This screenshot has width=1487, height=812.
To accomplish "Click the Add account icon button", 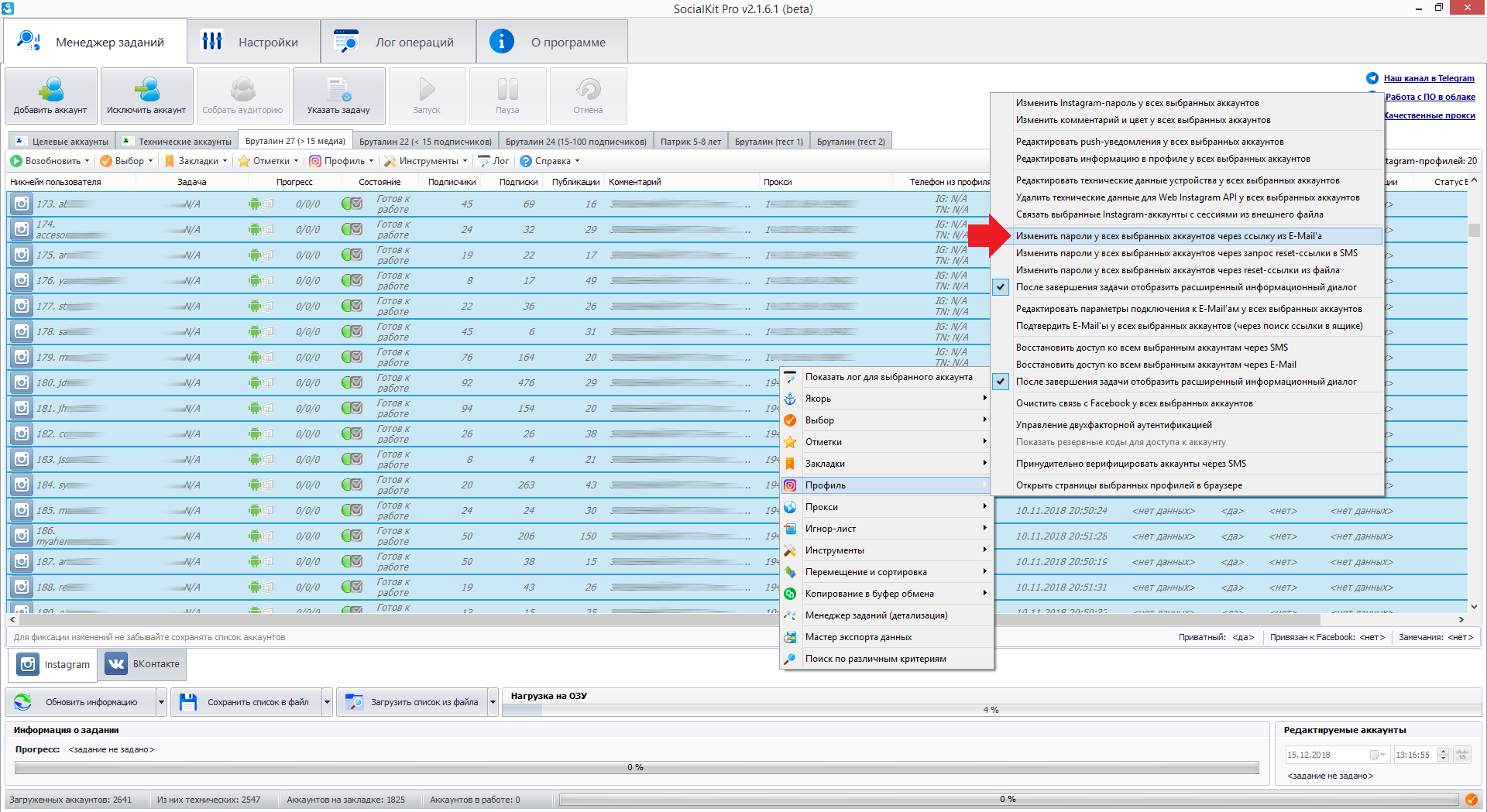I will 51,95.
